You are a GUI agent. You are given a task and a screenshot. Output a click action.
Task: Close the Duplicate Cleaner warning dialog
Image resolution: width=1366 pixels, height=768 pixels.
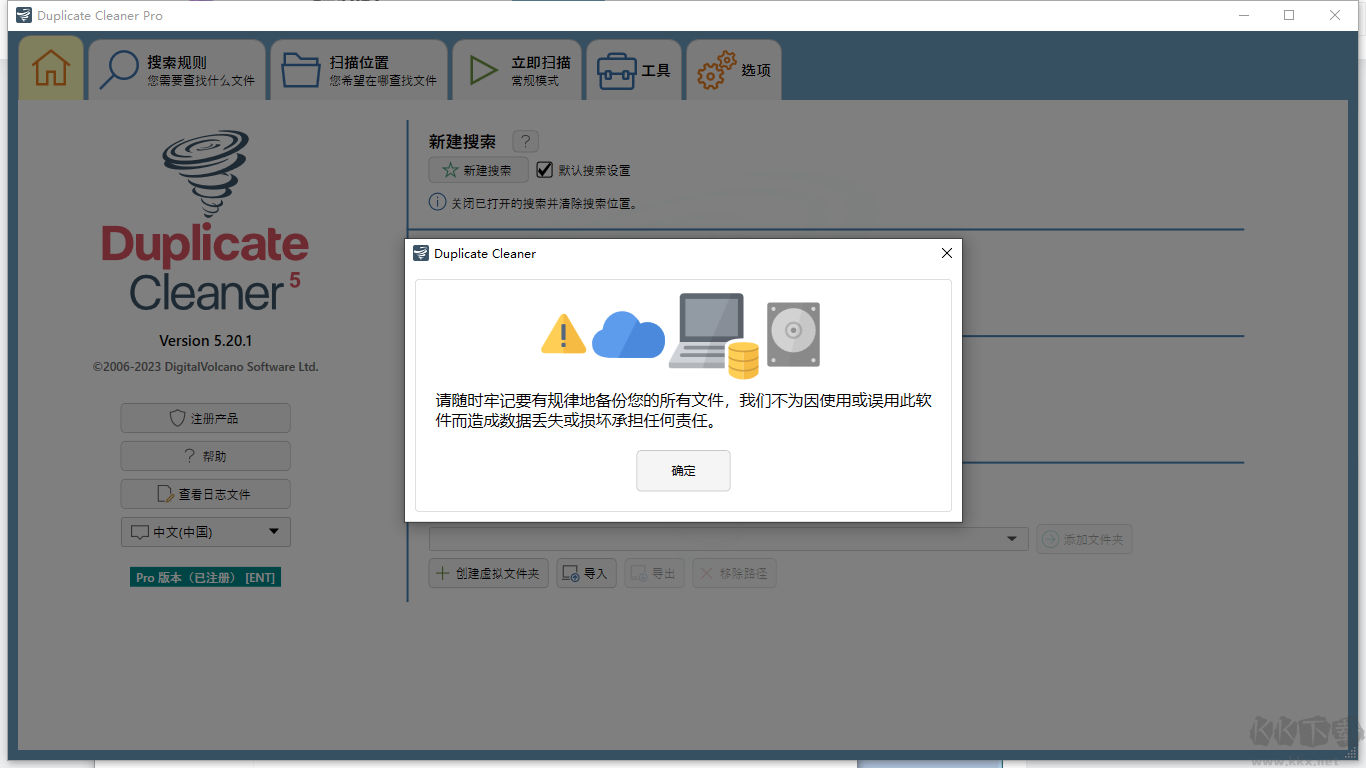pyautogui.click(x=947, y=253)
